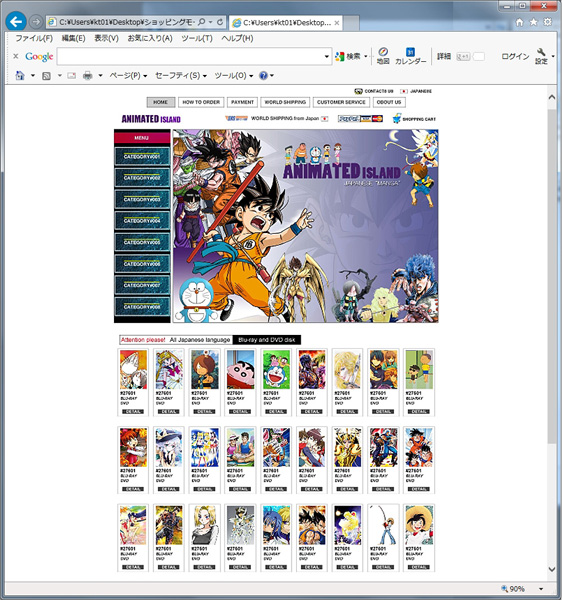Screen dimensions: 562x600
Task: Click the Crayon Shin-chan product thumbnail
Action: tap(240, 369)
